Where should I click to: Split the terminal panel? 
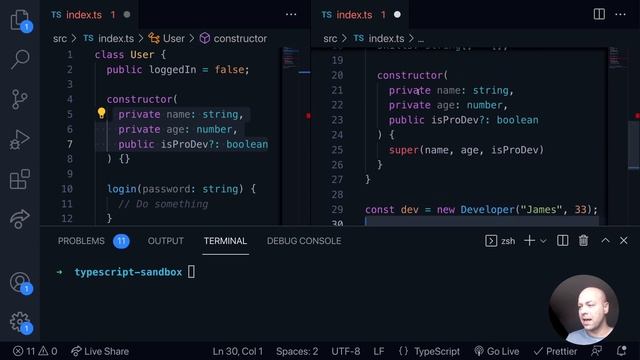pyautogui.click(x=562, y=241)
